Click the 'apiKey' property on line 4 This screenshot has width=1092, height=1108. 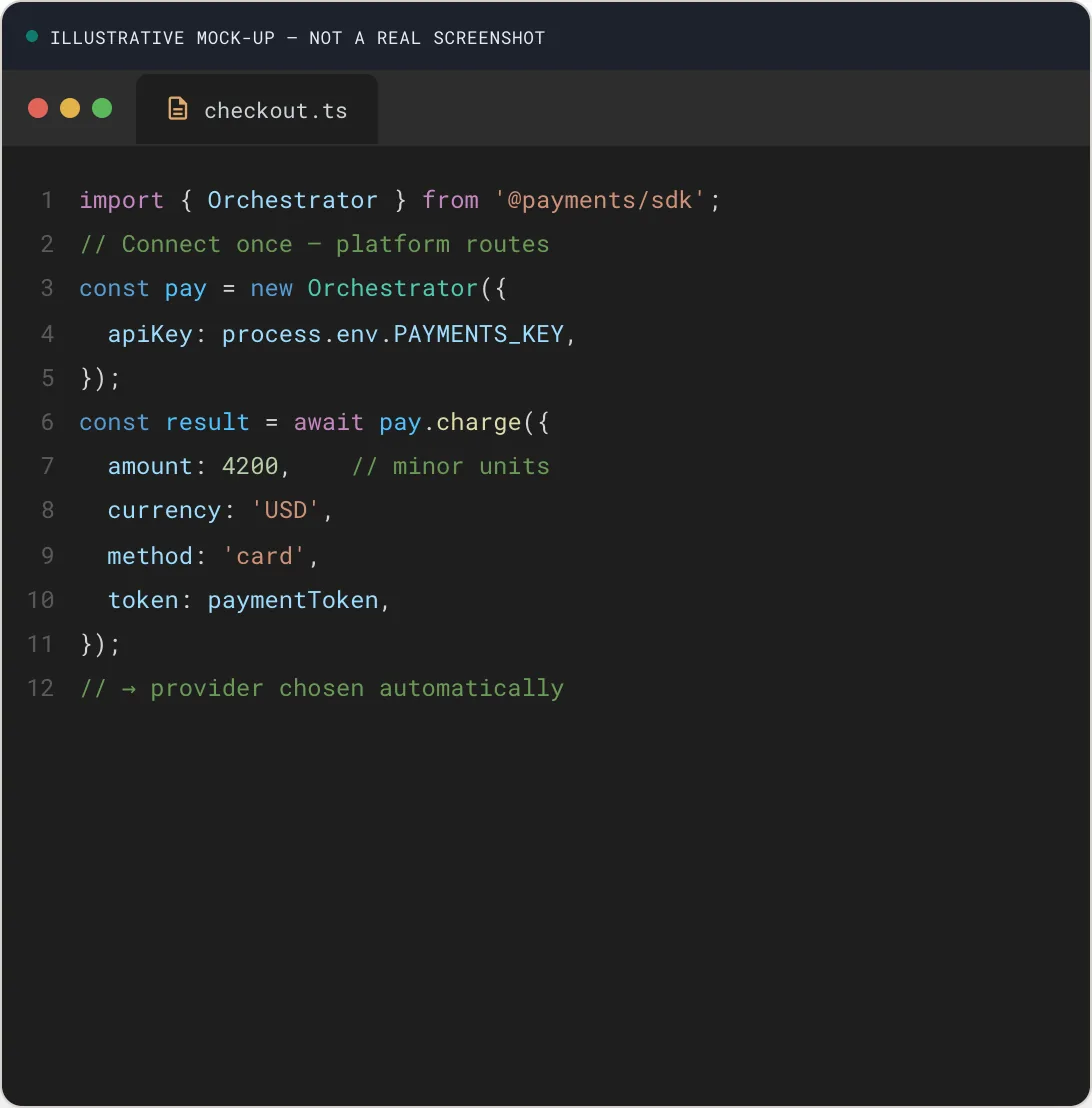[150, 334]
